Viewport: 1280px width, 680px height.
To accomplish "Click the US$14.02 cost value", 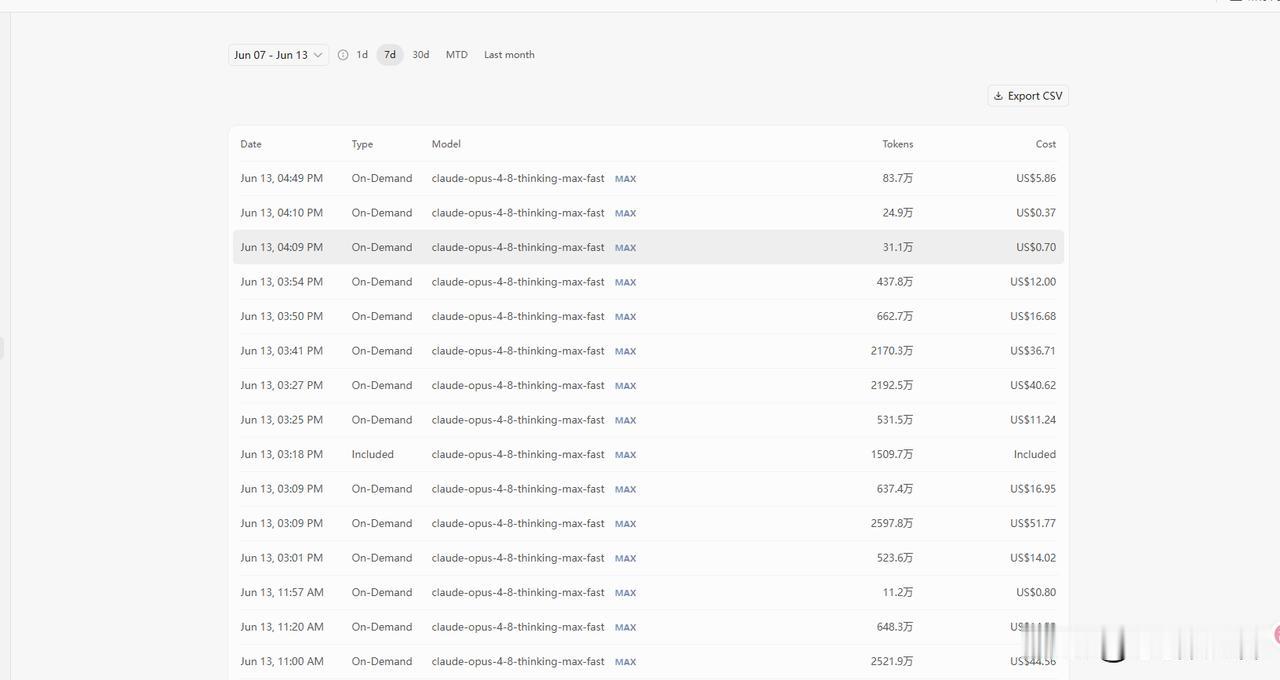I will point(1033,558).
